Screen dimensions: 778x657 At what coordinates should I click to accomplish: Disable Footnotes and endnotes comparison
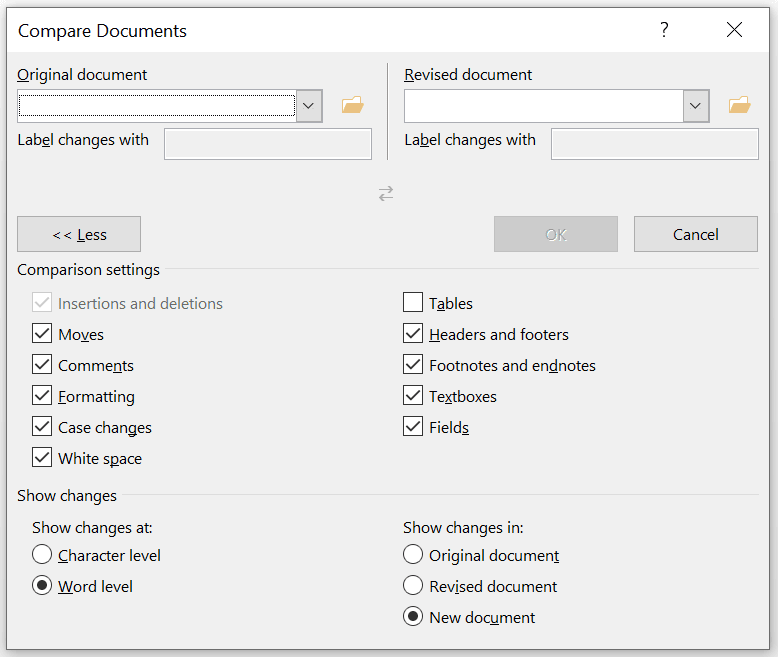(413, 365)
